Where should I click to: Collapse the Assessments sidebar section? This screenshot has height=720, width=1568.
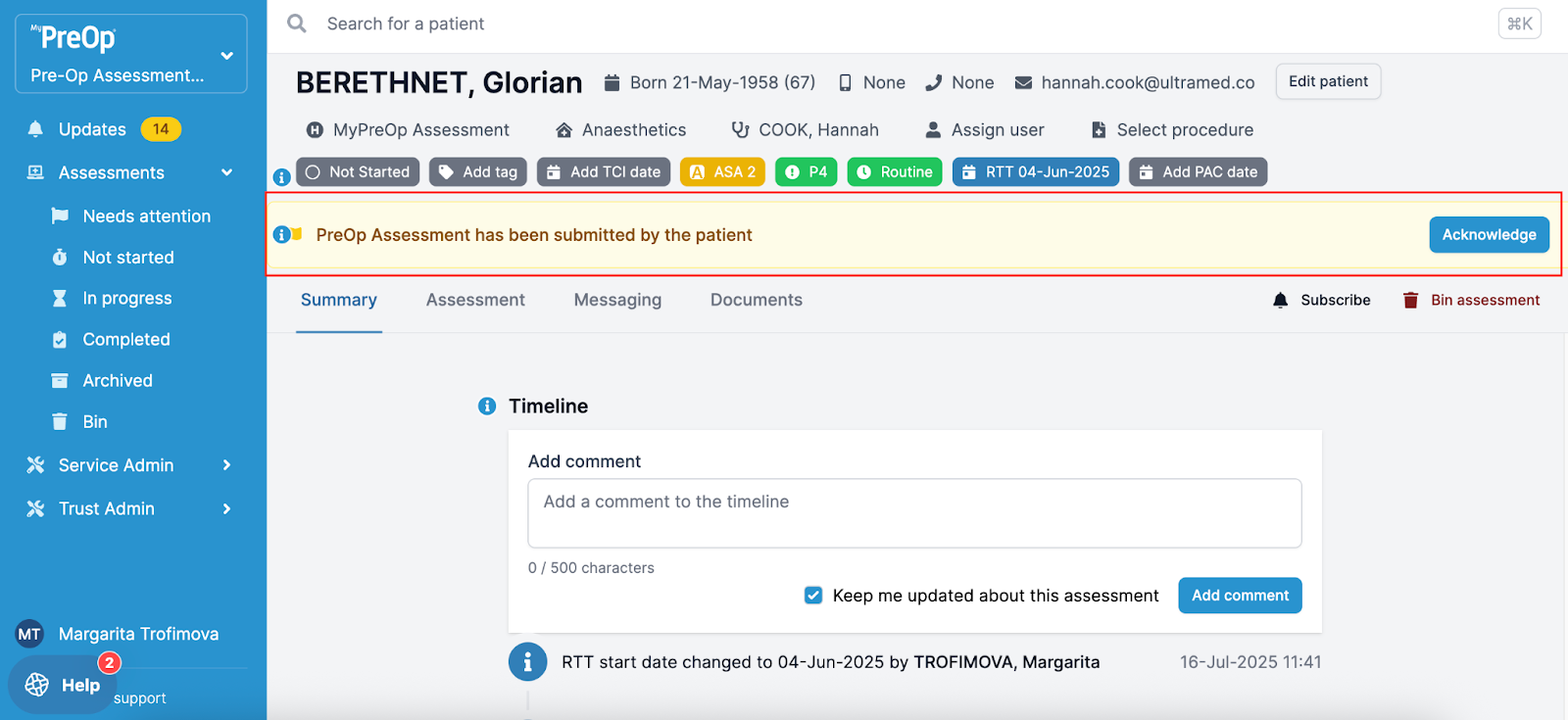pos(227,173)
